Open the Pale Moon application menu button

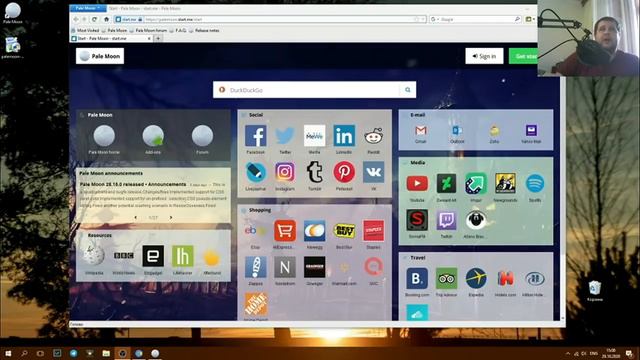click(88, 8)
